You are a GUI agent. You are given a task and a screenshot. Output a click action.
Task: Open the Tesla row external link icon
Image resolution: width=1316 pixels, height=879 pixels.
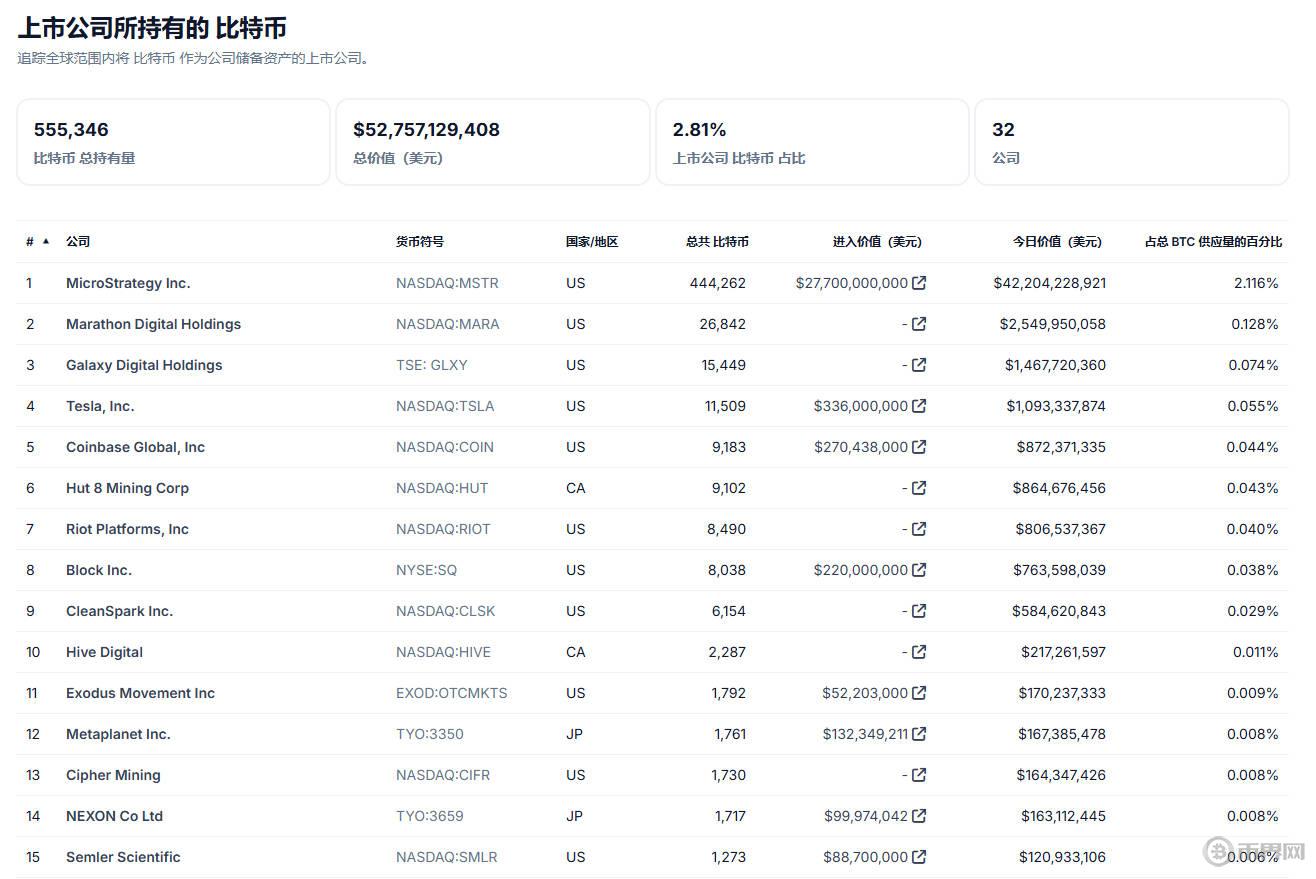point(919,406)
